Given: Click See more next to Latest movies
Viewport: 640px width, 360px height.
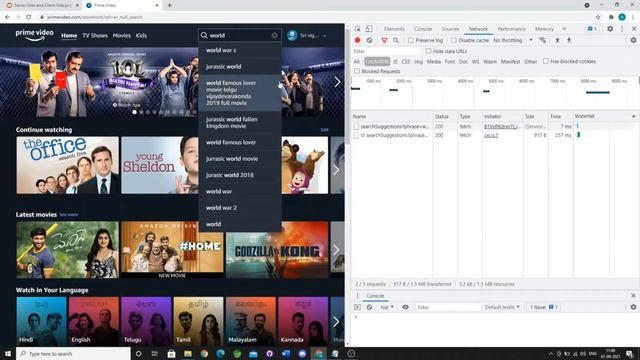Looking at the screenshot, I should (69, 215).
